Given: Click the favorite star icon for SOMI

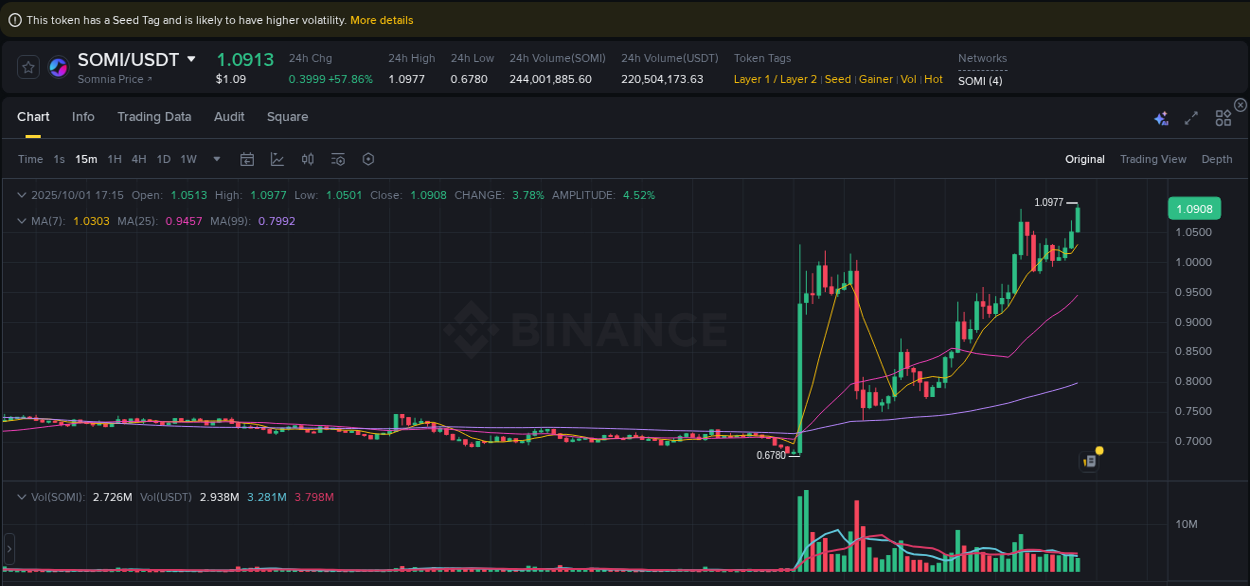Looking at the screenshot, I should (27, 67).
